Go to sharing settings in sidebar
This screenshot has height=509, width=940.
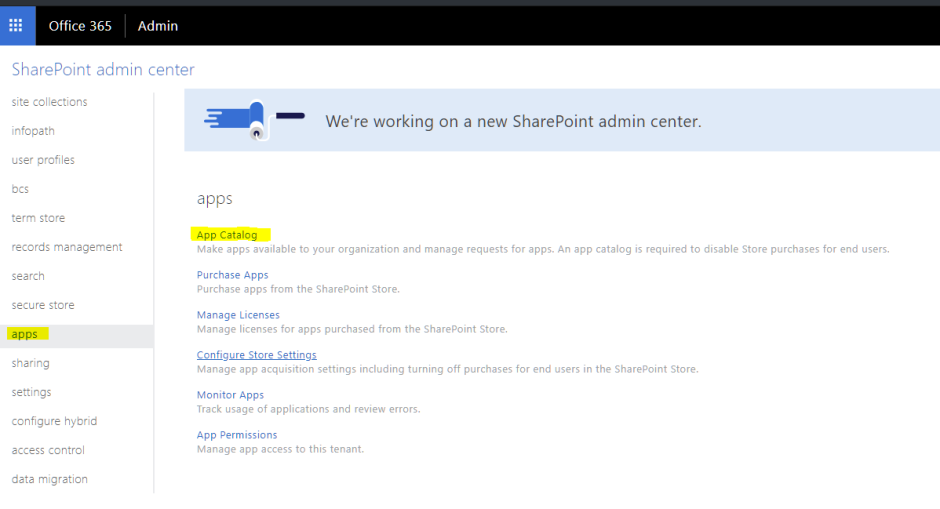(x=30, y=363)
